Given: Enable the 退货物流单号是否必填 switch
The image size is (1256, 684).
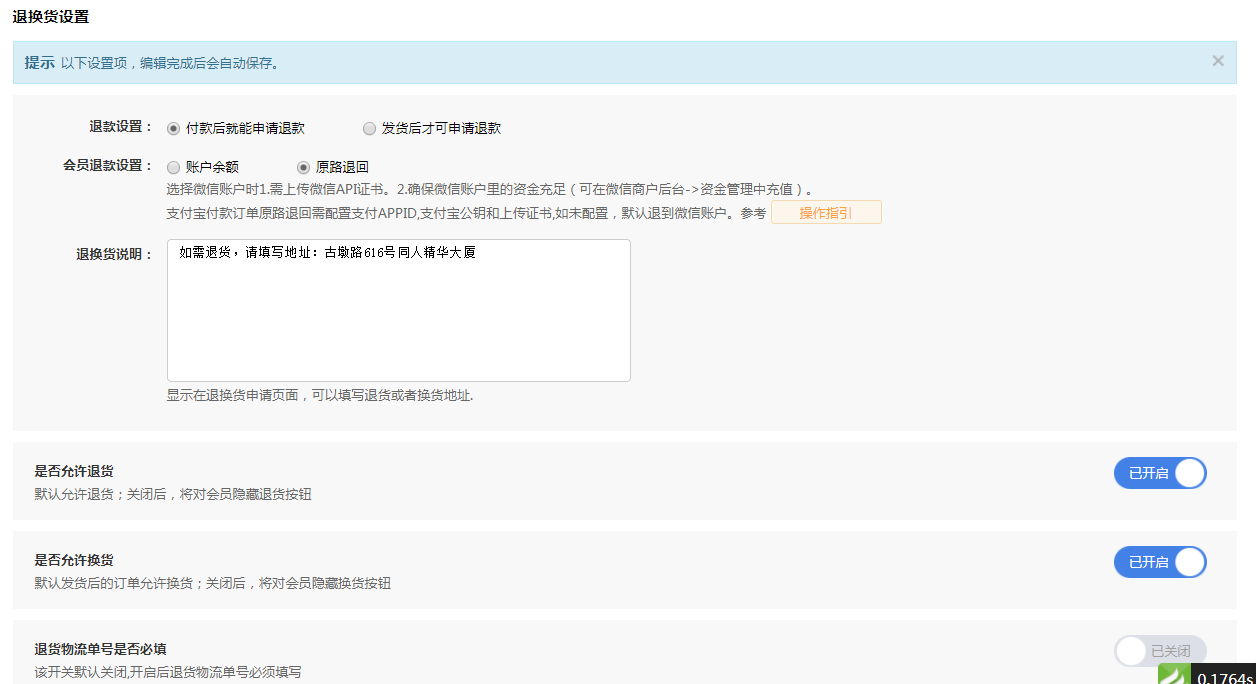Looking at the screenshot, I should pos(1160,651).
